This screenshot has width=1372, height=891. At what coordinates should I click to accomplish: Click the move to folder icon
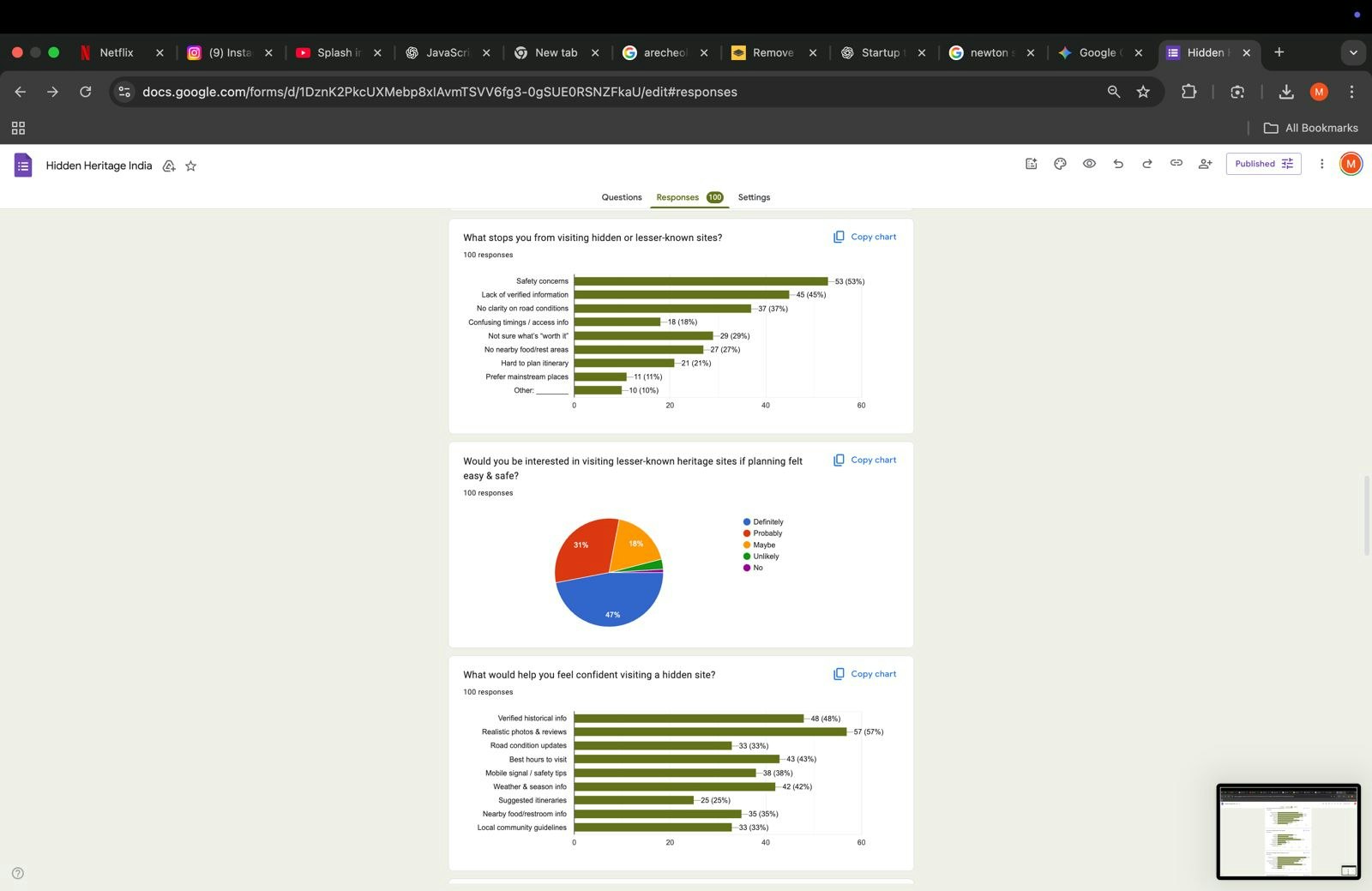coord(169,166)
